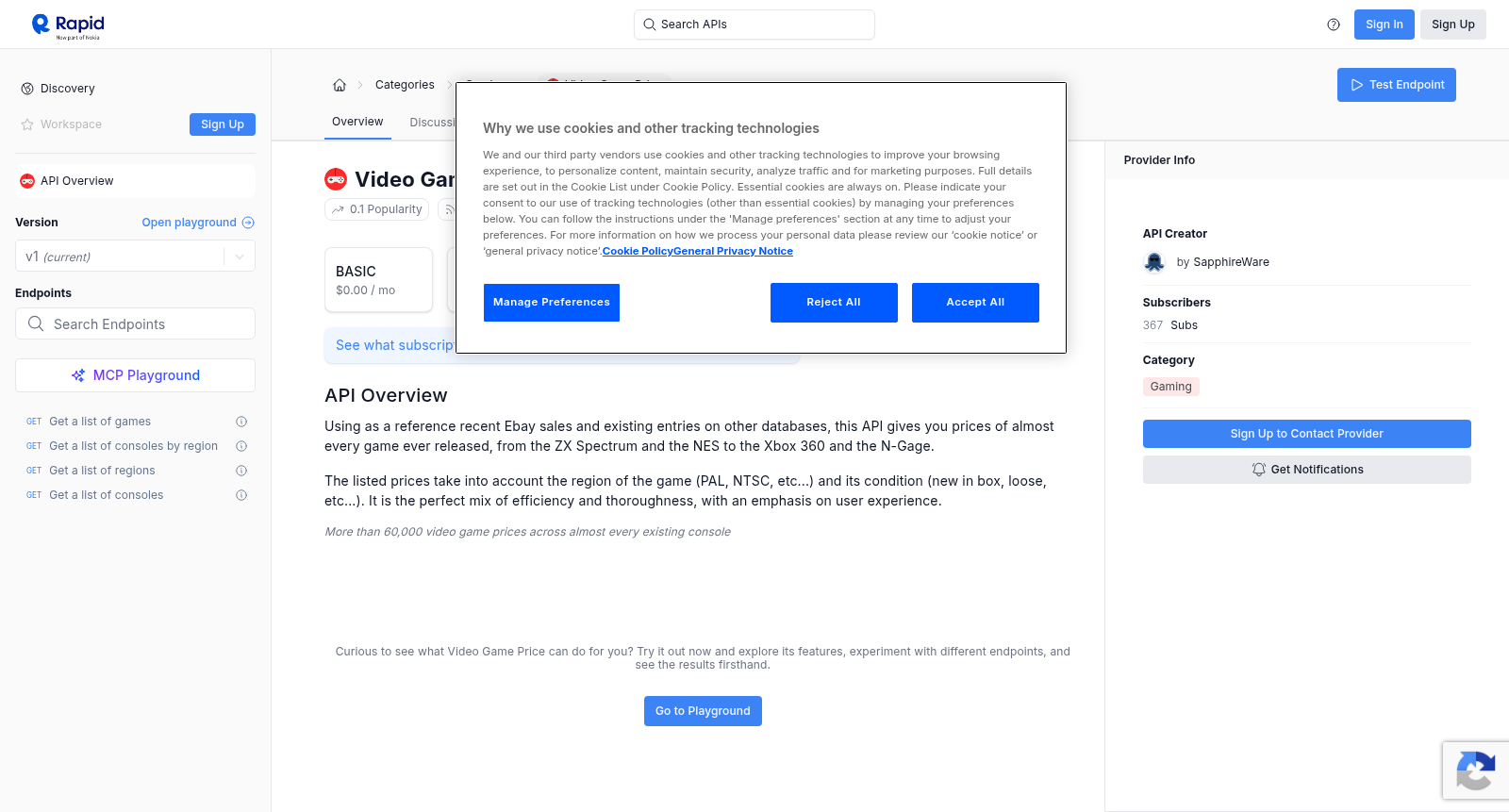Viewport: 1509px width, 812px height.
Task: Click the sidebar Workspace Sign Up button
Action: tap(223, 124)
